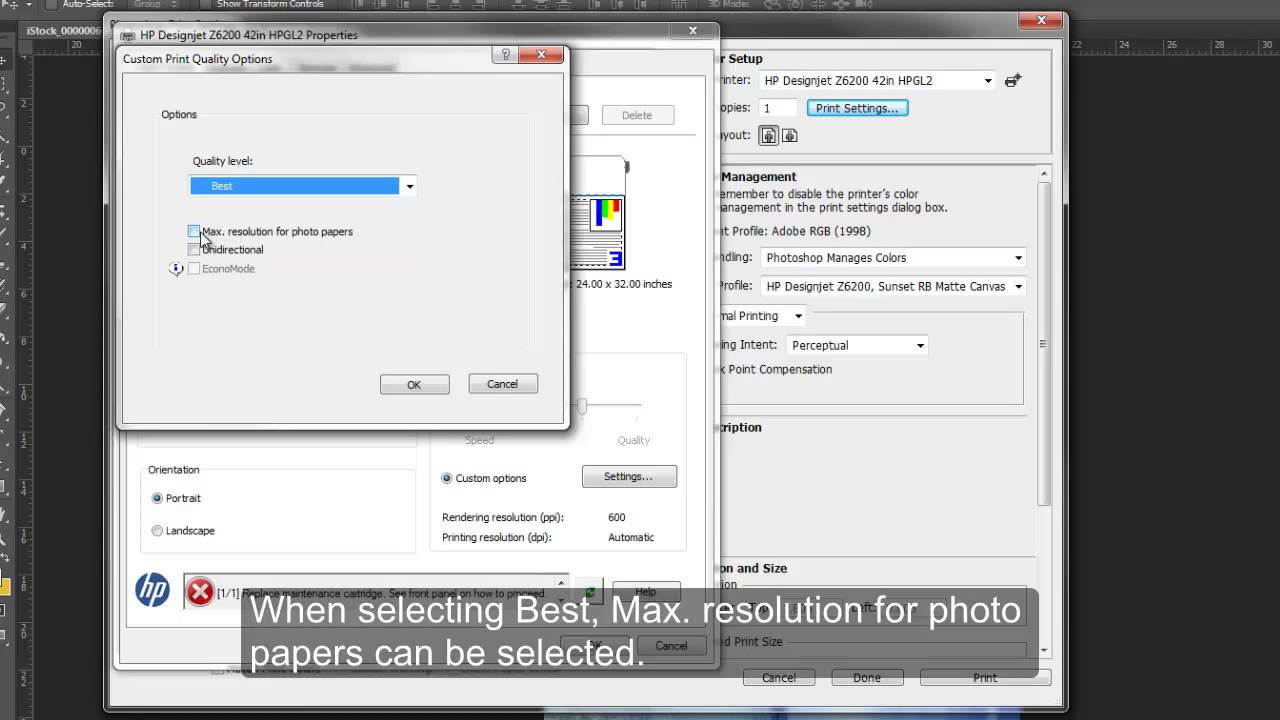Screen dimensions: 1280x720
Task: Open the Quality level dropdown showing Best
Action: (408, 185)
